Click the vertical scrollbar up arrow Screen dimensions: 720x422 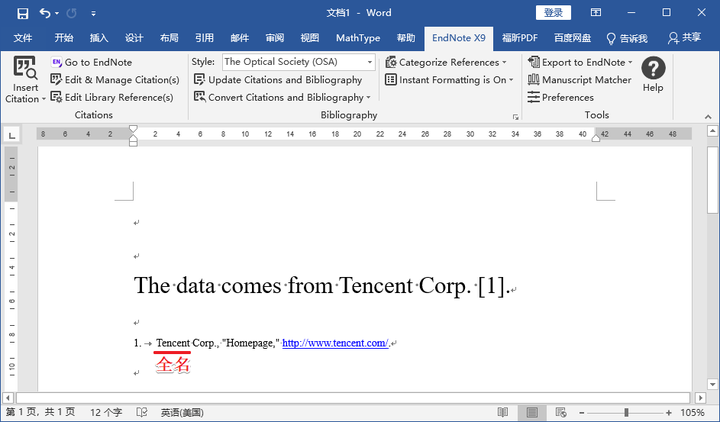[x=712, y=131]
